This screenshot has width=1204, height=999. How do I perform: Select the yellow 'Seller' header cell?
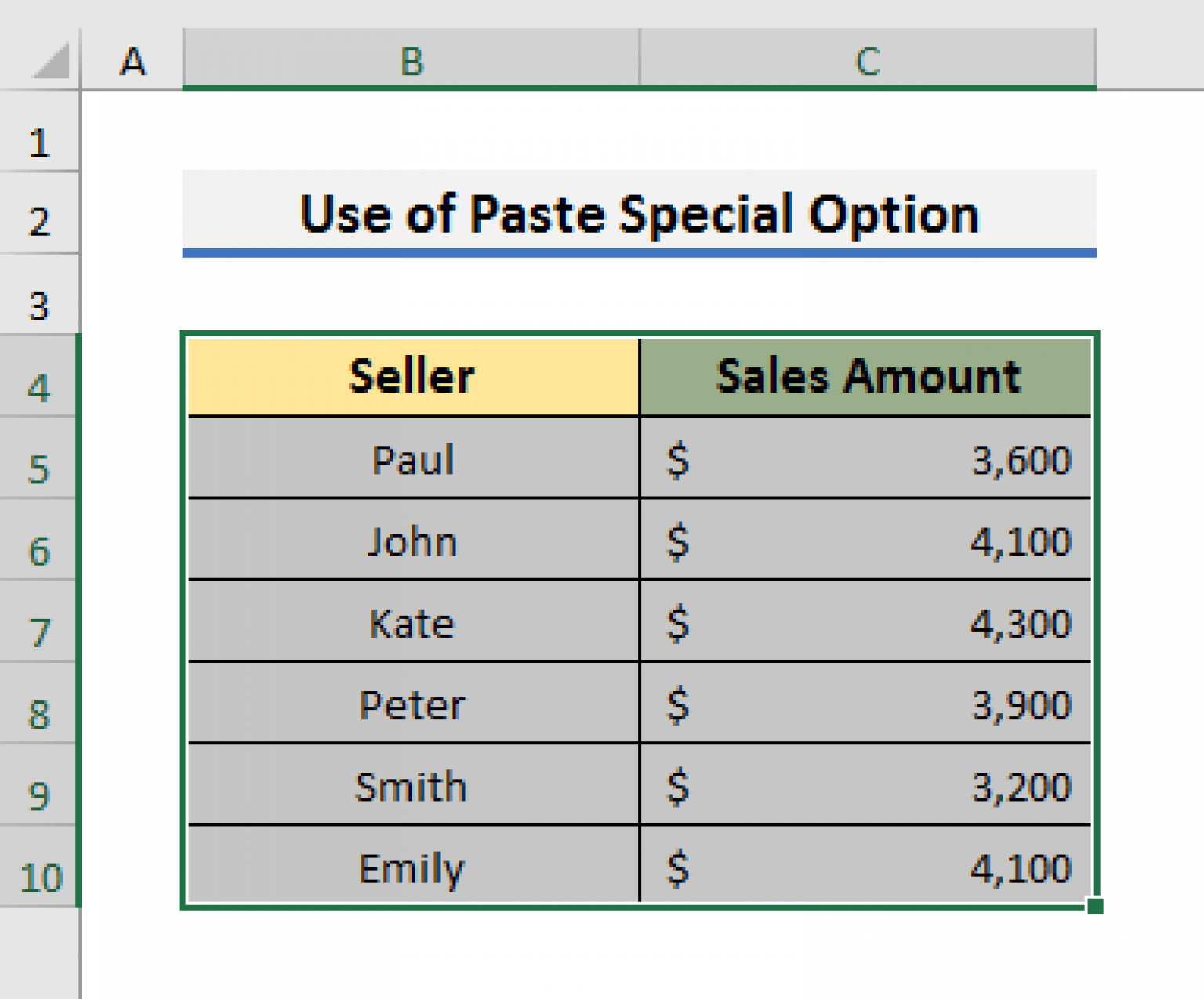[x=411, y=376]
